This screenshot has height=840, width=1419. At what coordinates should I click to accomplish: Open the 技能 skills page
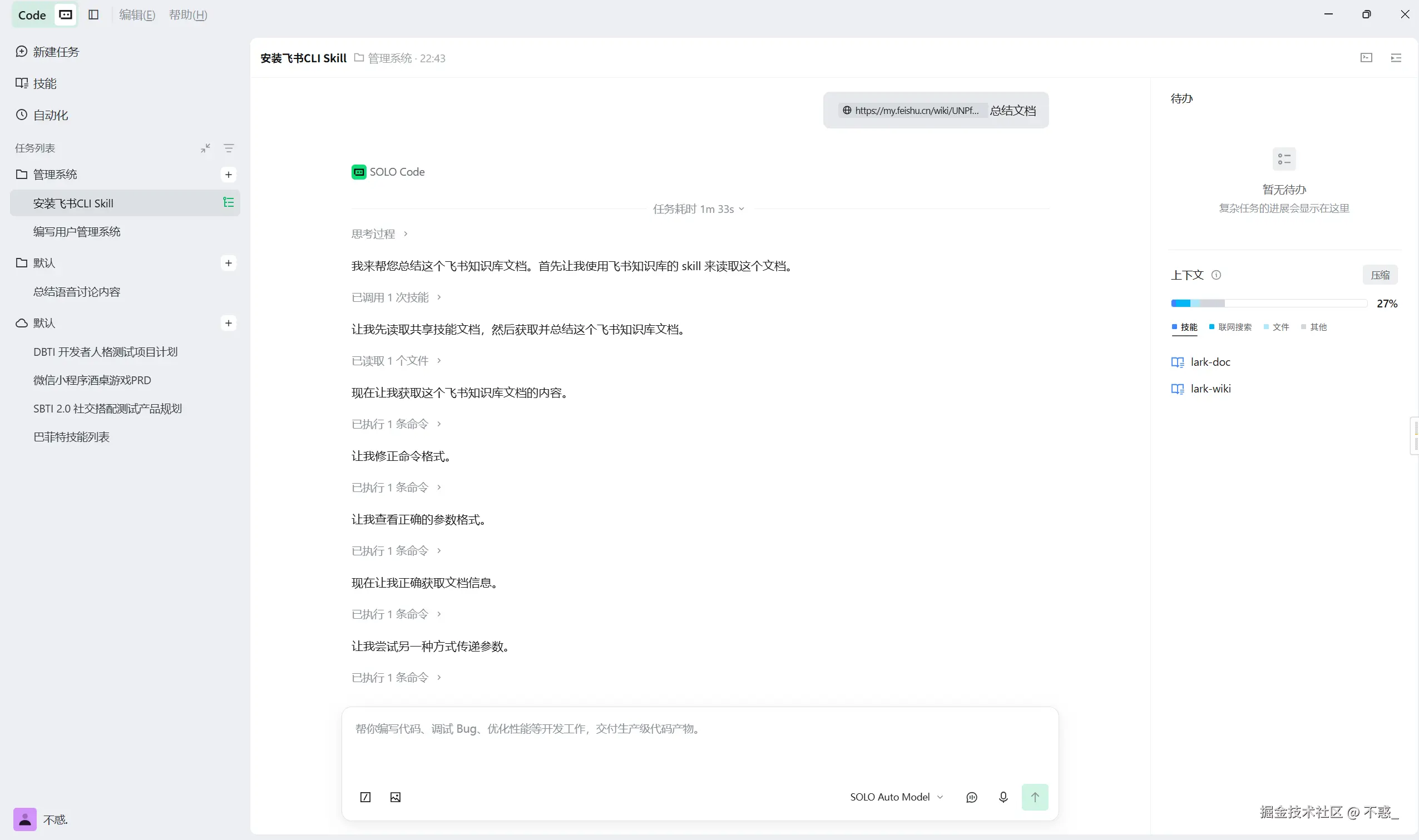[x=36, y=84]
